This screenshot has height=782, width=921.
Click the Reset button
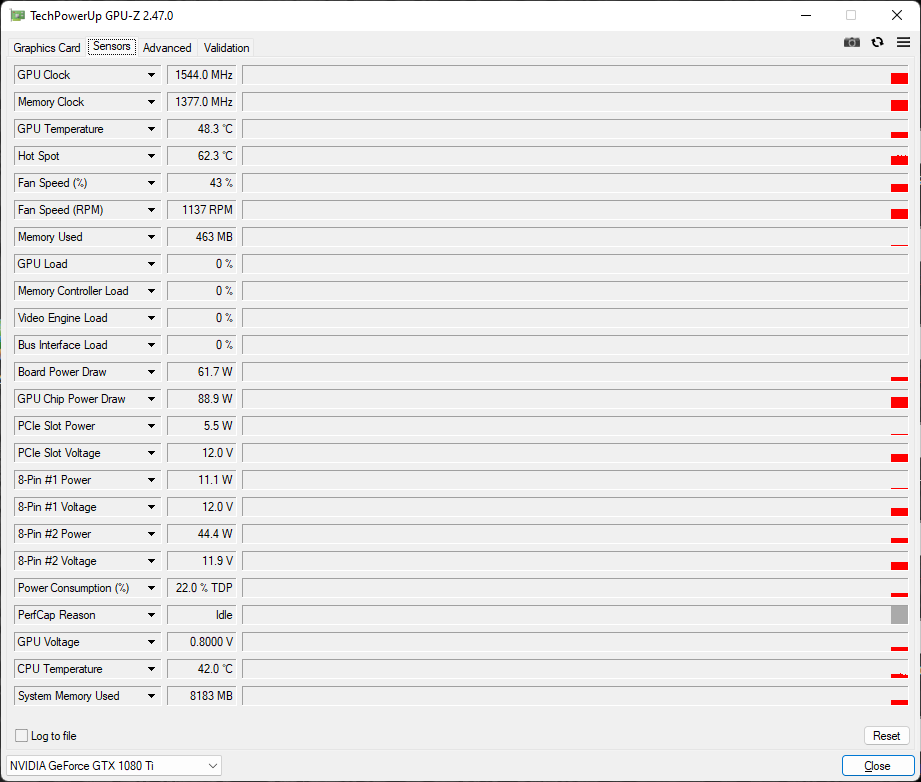(886, 736)
